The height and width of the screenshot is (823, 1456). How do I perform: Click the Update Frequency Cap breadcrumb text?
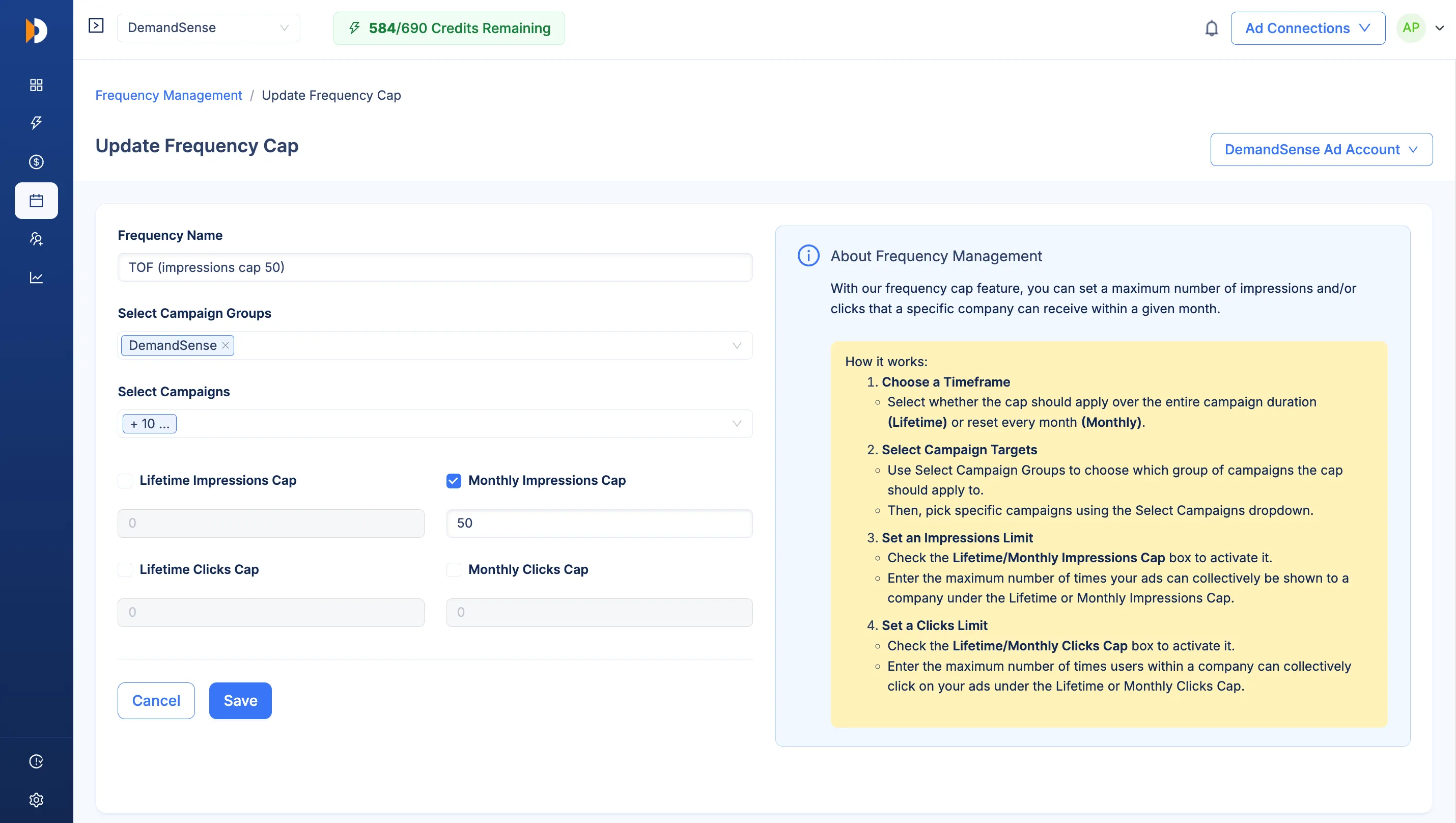click(331, 95)
